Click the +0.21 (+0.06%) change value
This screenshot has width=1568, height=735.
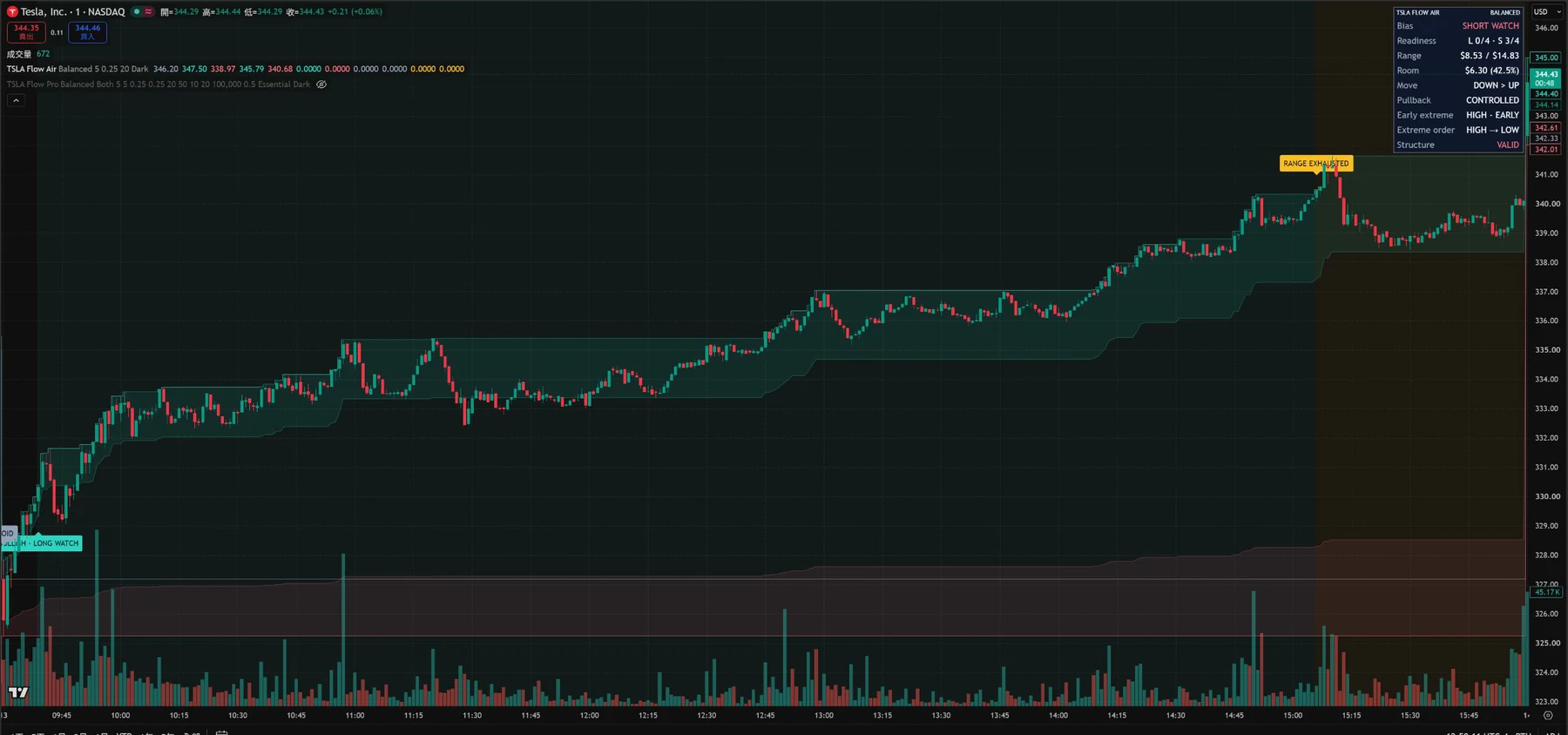355,12
